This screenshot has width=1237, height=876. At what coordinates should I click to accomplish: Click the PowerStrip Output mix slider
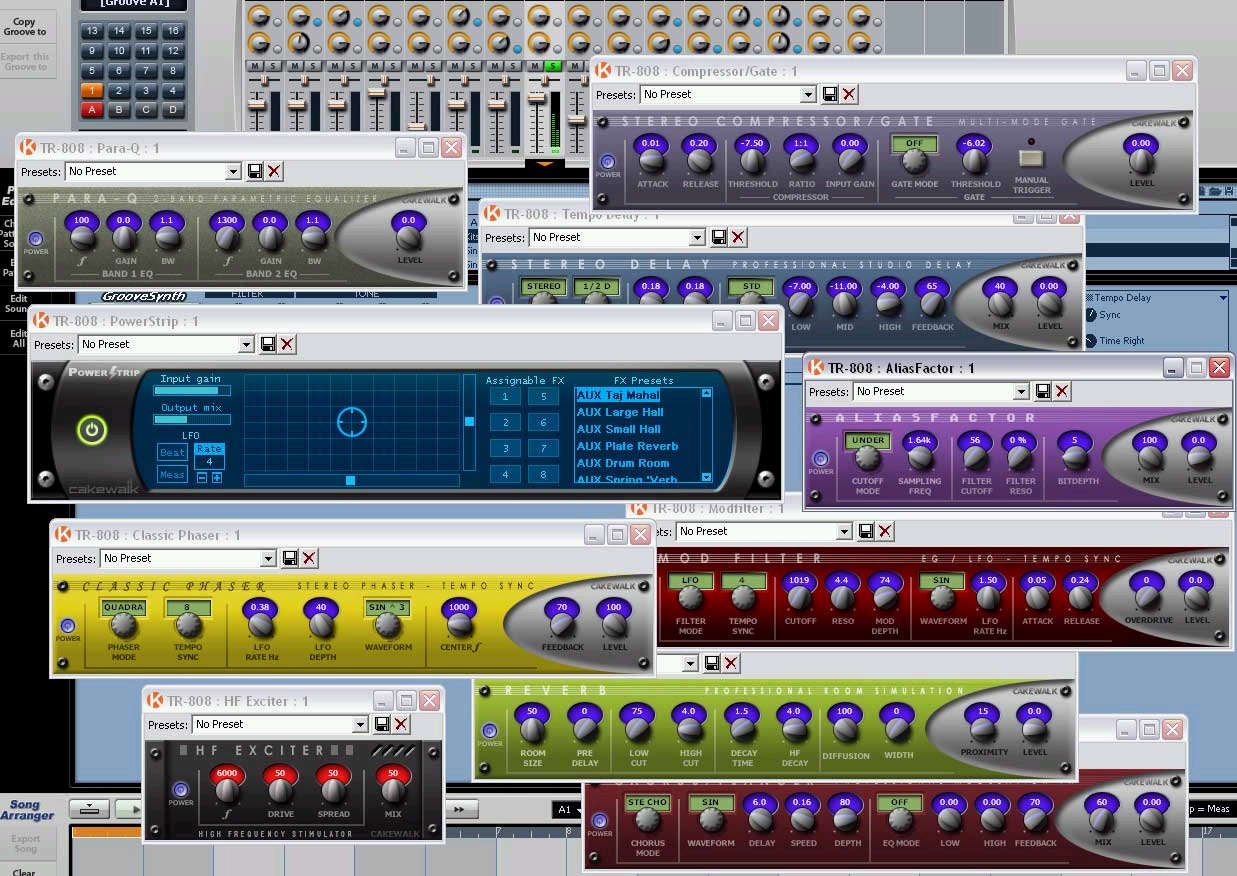pos(193,420)
